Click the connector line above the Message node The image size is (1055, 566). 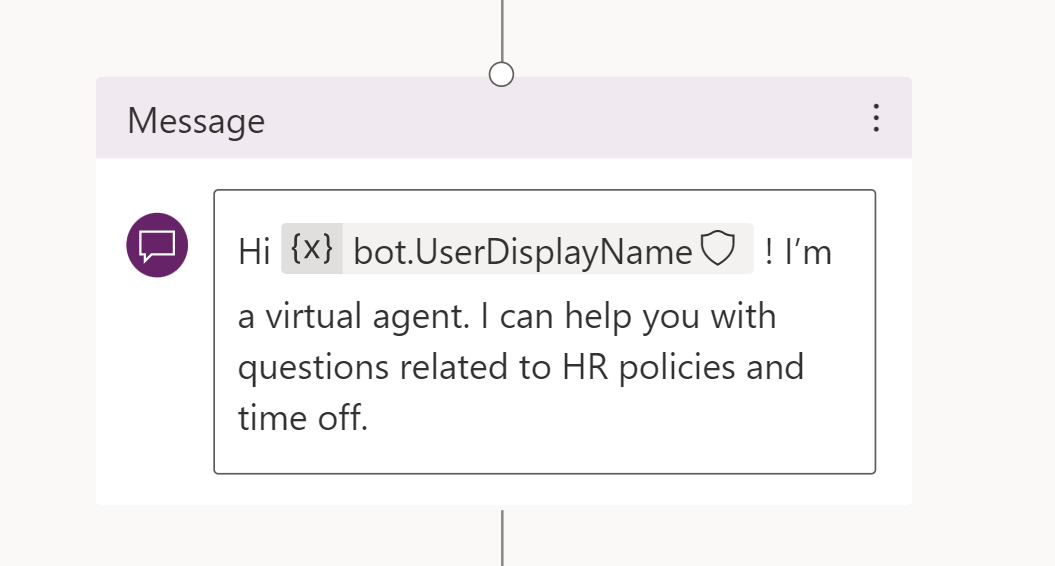pos(501,28)
